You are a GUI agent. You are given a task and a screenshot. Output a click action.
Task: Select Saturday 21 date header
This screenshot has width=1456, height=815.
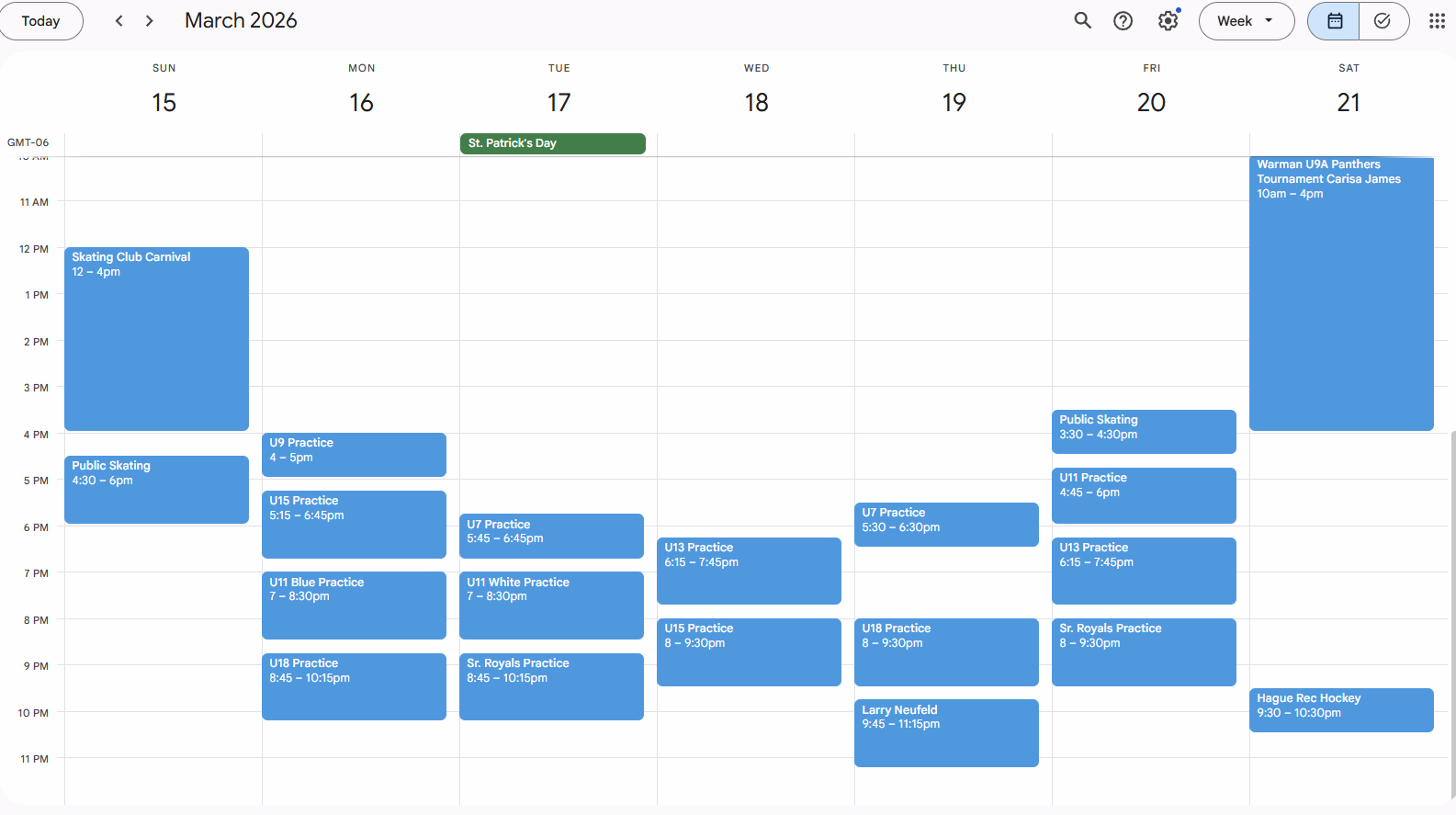click(x=1348, y=102)
